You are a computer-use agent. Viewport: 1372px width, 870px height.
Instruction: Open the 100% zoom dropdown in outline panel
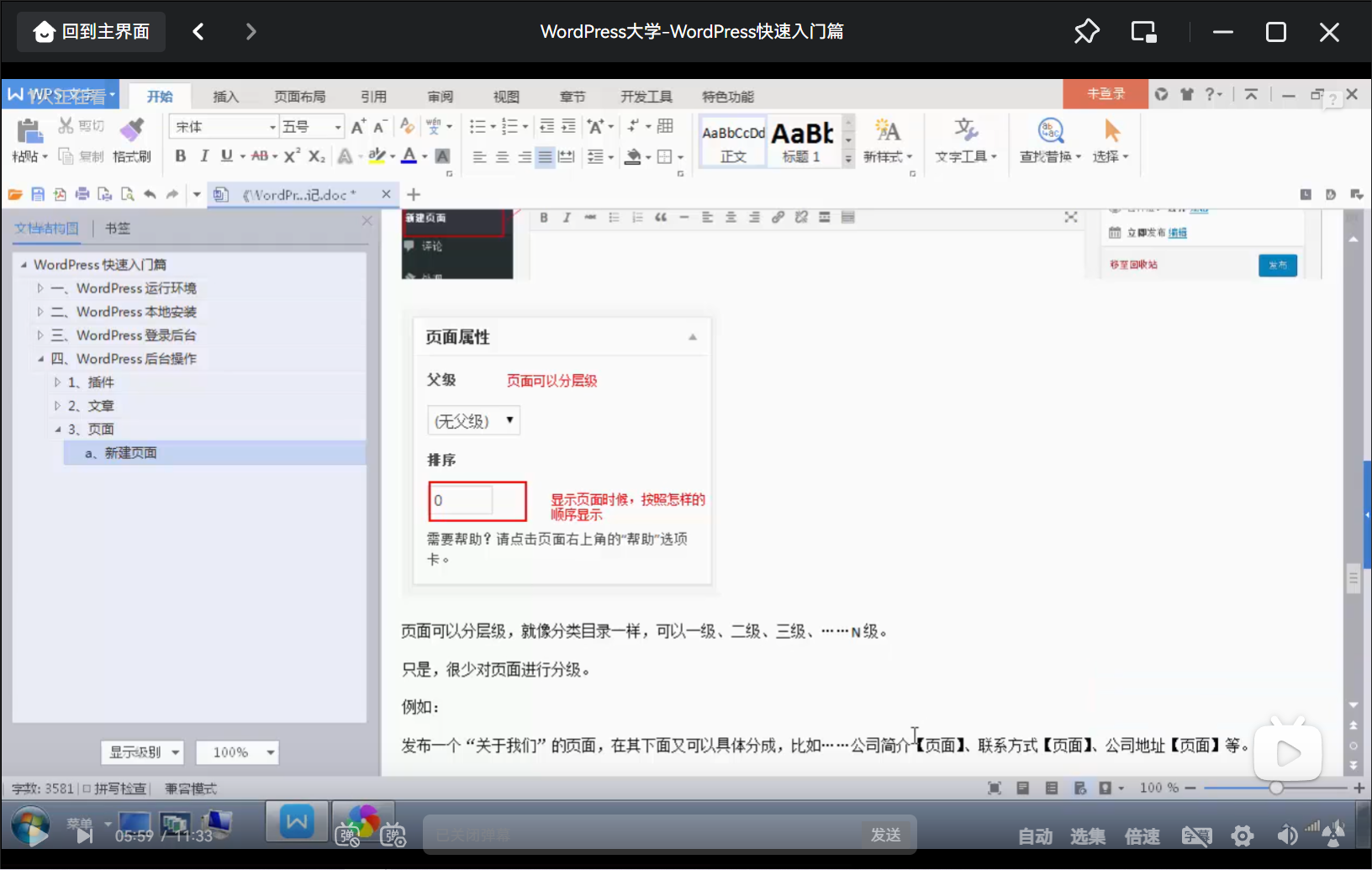(237, 752)
